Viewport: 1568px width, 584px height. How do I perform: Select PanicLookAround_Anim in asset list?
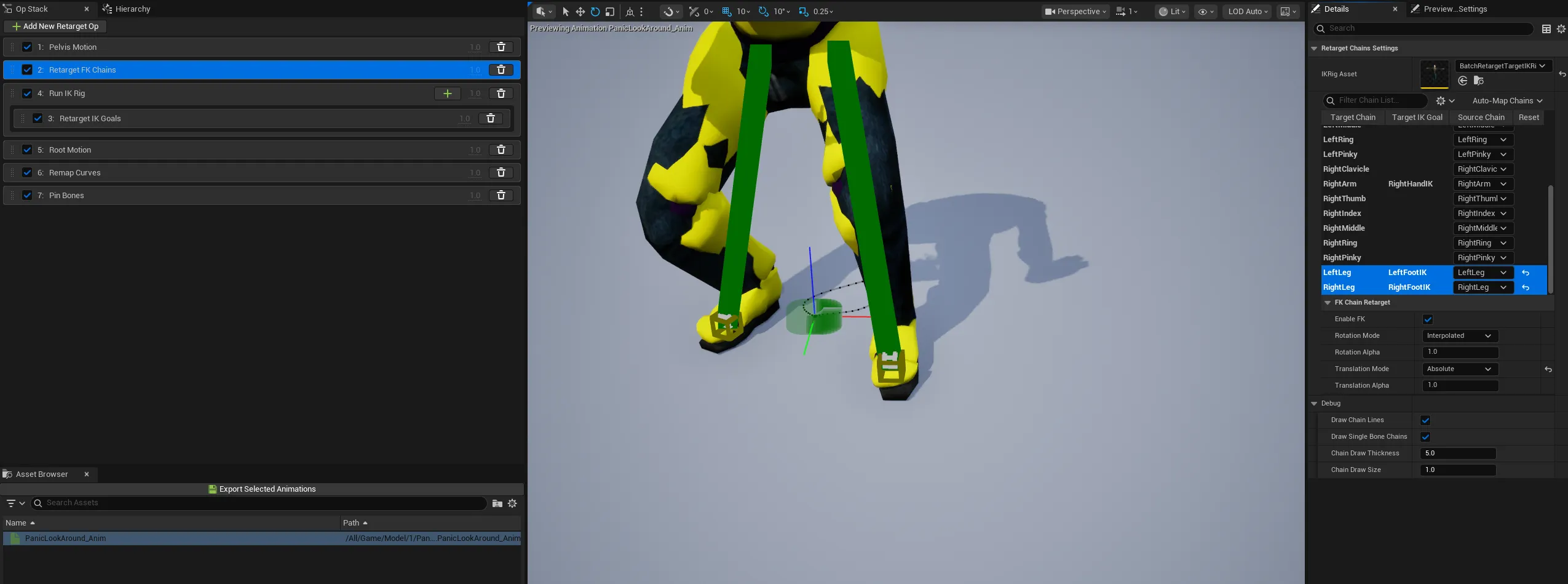(262, 538)
